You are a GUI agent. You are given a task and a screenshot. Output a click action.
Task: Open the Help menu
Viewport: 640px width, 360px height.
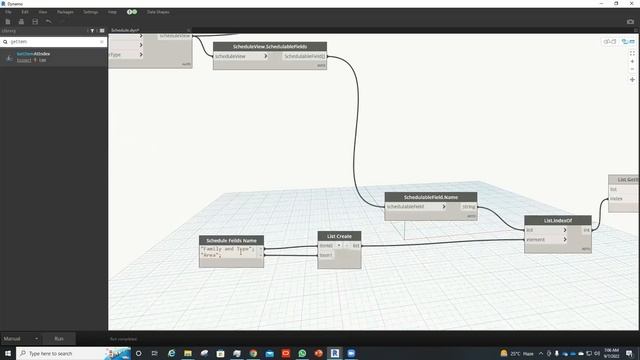click(112, 12)
